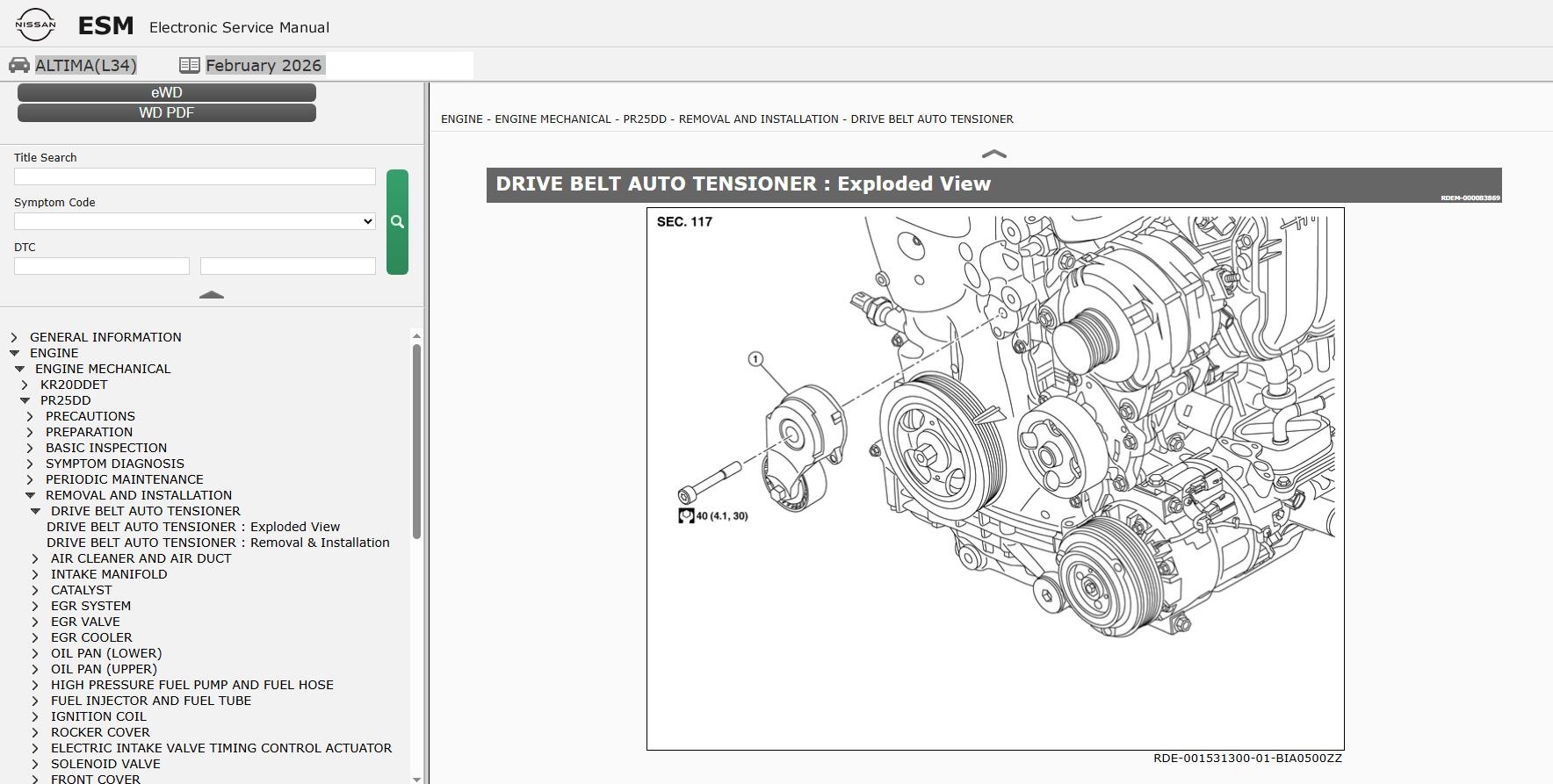Click the ESM title text

105,25
